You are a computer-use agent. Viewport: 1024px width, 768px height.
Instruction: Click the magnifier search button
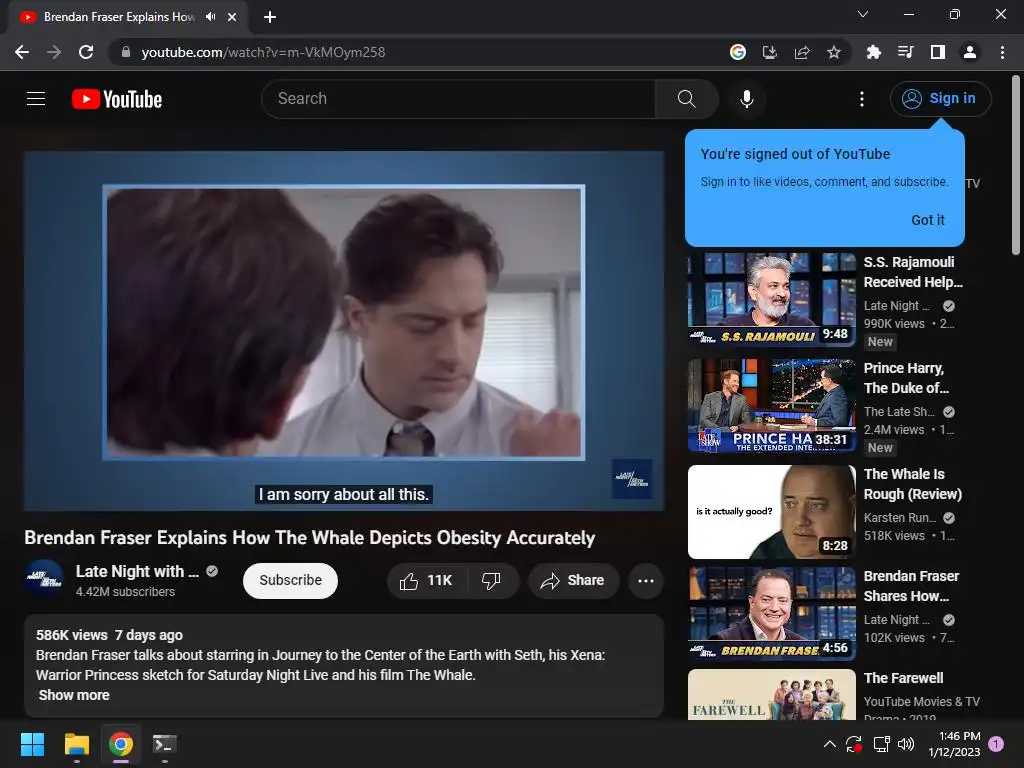(x=686, y=99)
